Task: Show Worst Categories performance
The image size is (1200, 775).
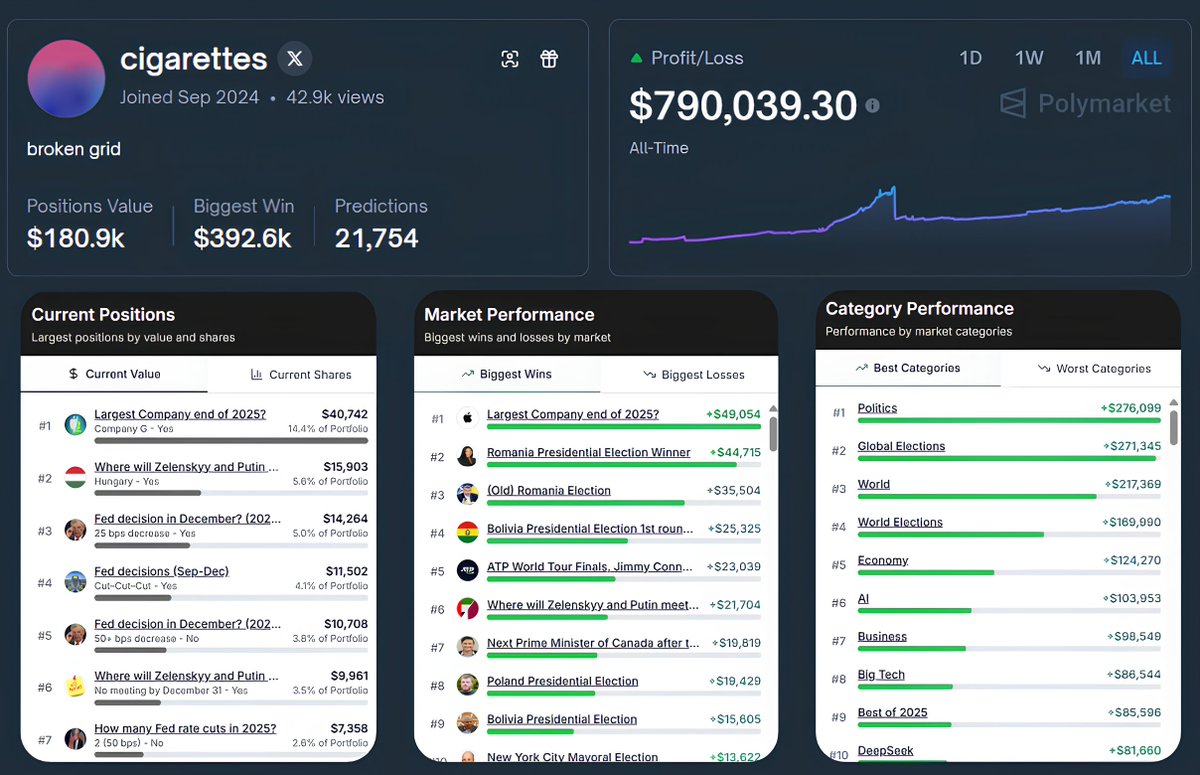Action: (1094, 368)
